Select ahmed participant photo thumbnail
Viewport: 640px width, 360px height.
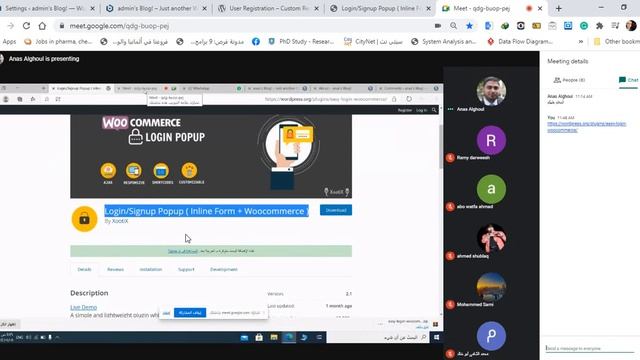pyautogui.click(x=491, y=238)
